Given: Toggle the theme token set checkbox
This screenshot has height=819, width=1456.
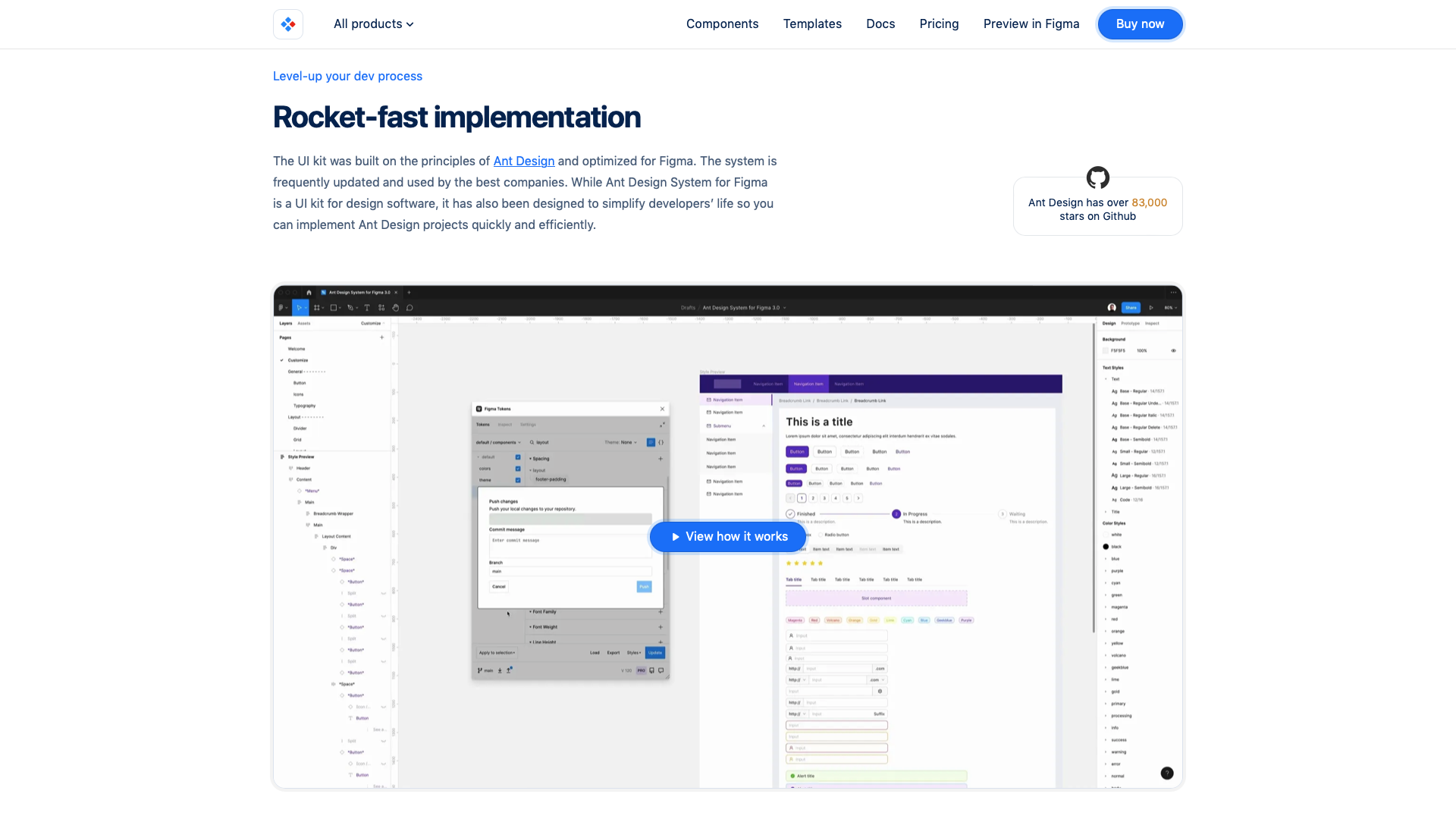Looking at the screenshot, I should point(518,480).
